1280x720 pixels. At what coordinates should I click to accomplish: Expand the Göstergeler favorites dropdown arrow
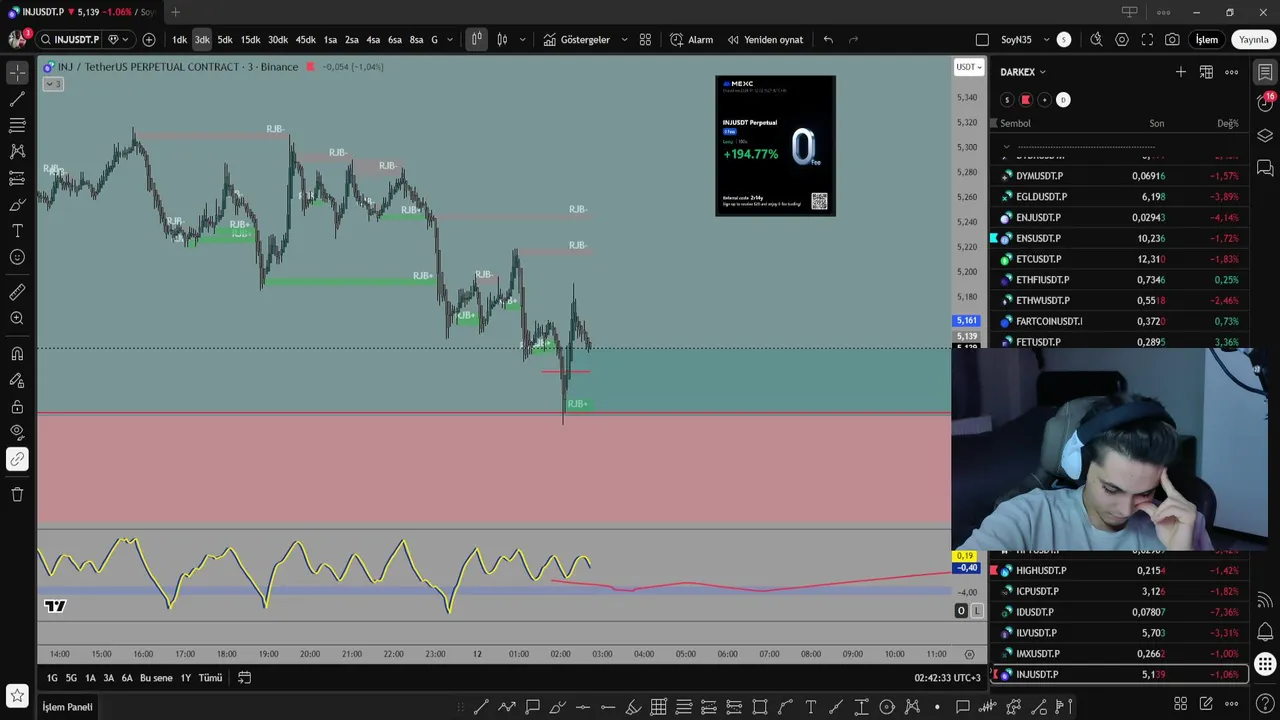[x=624, y=40]
